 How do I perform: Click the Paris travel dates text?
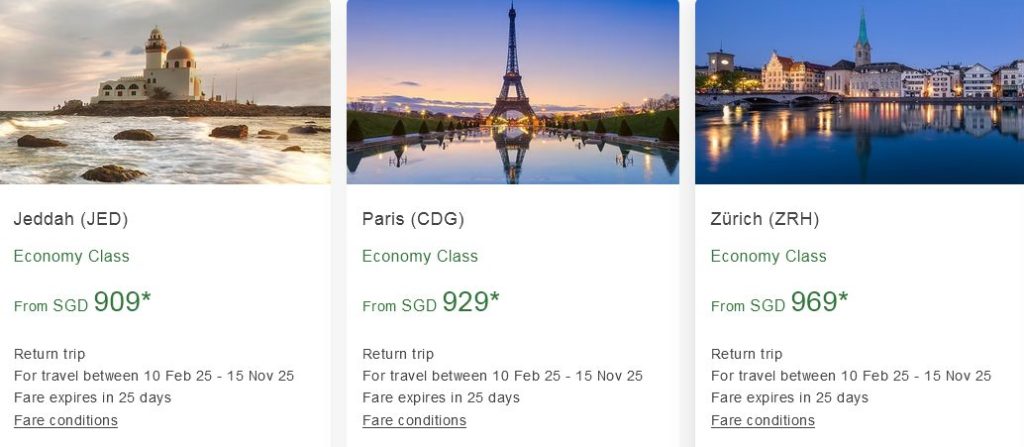[502, 376]
